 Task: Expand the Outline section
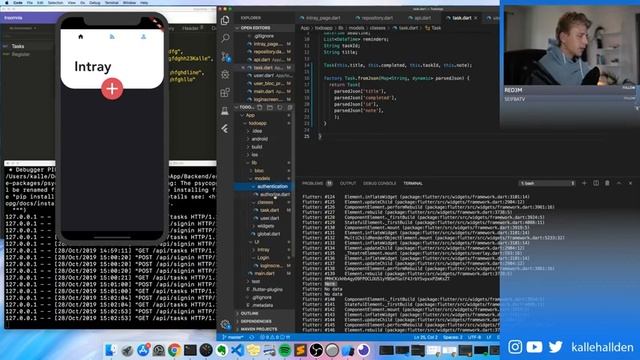[264, 313]
